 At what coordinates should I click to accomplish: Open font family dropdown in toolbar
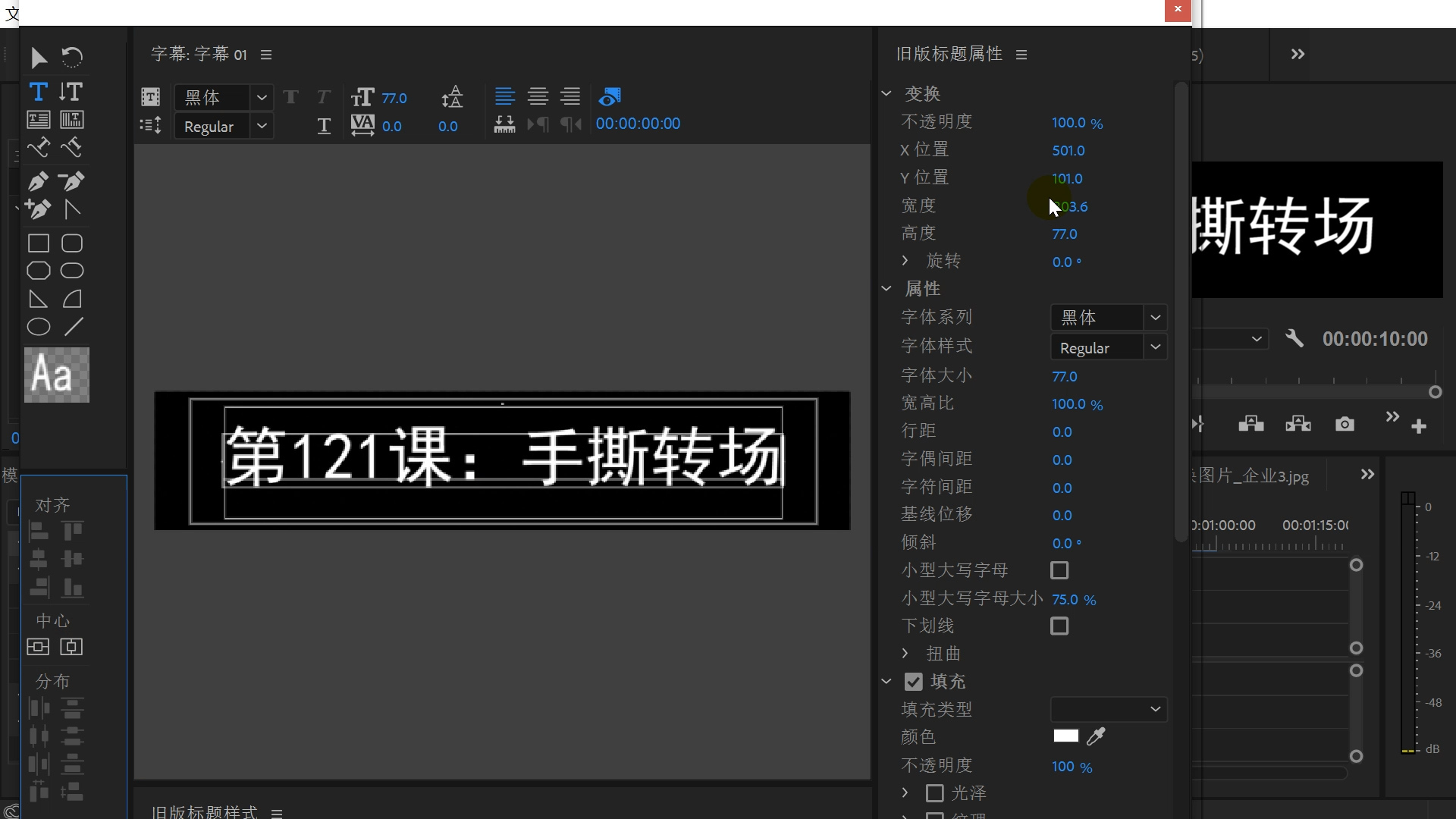click(262, 97)
